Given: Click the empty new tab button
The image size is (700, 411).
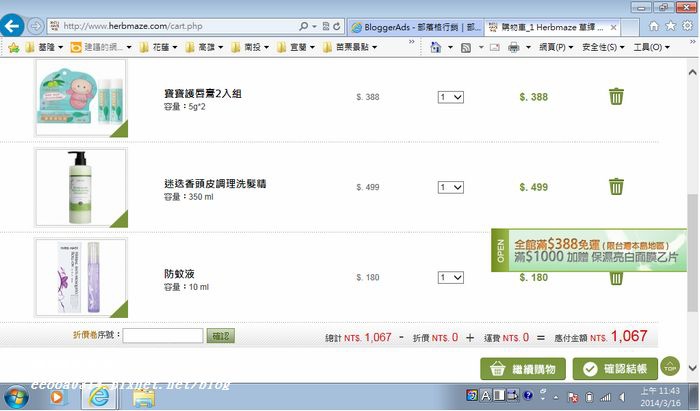Looking at the screenshot, I should [630, 28].
